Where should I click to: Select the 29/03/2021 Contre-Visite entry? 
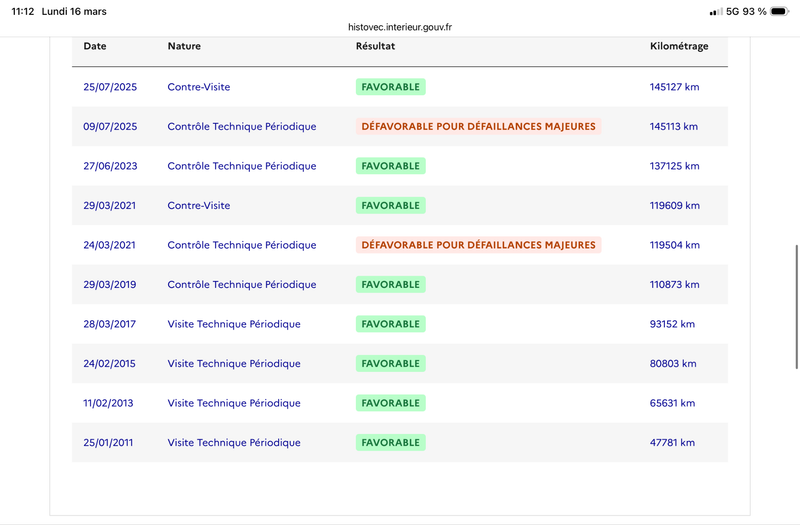tap(198, 206)
